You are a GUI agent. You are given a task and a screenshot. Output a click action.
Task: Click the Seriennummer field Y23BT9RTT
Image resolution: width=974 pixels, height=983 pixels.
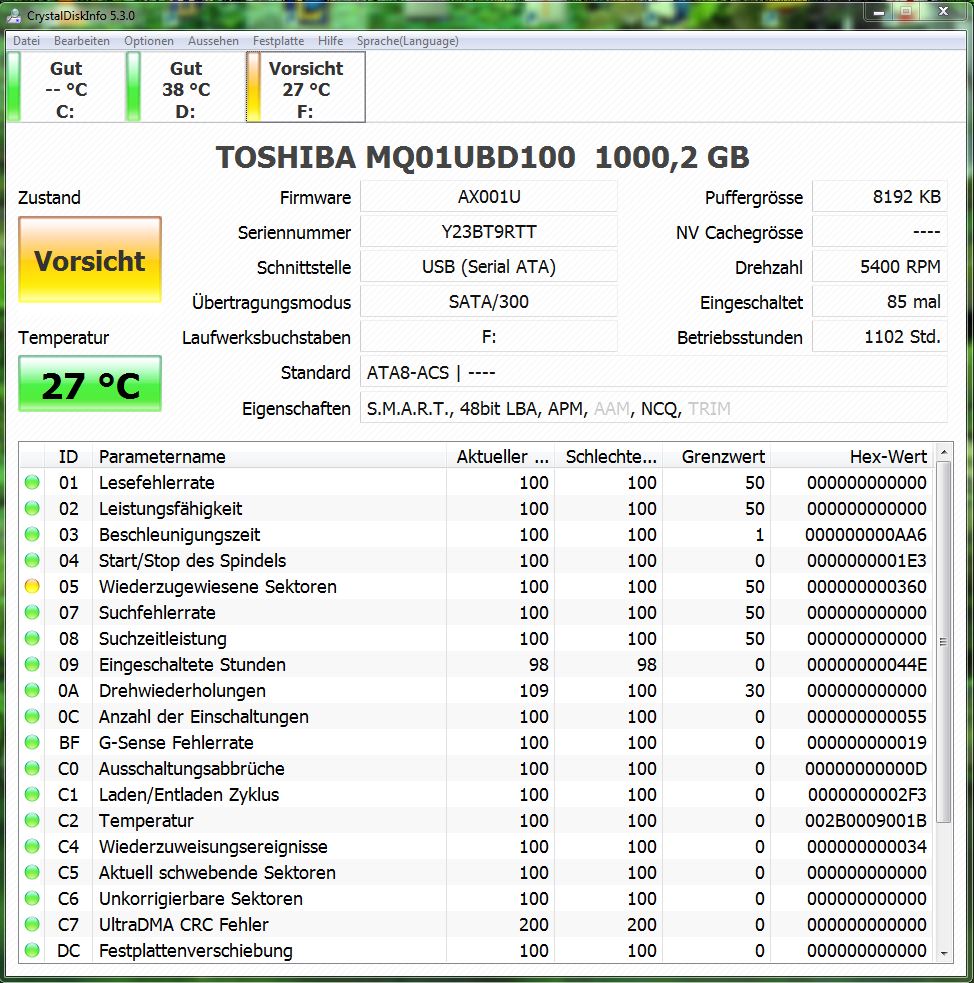pos(489,232)
